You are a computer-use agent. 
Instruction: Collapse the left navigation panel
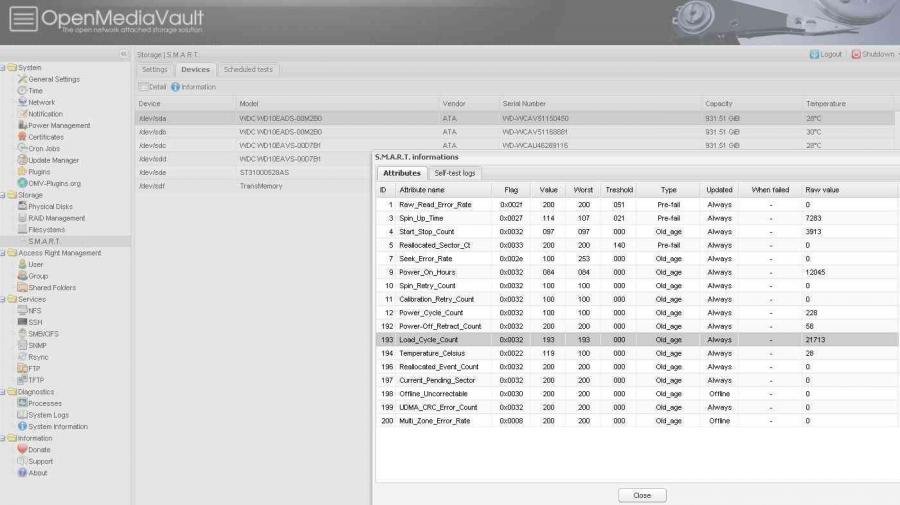point(124,54)
